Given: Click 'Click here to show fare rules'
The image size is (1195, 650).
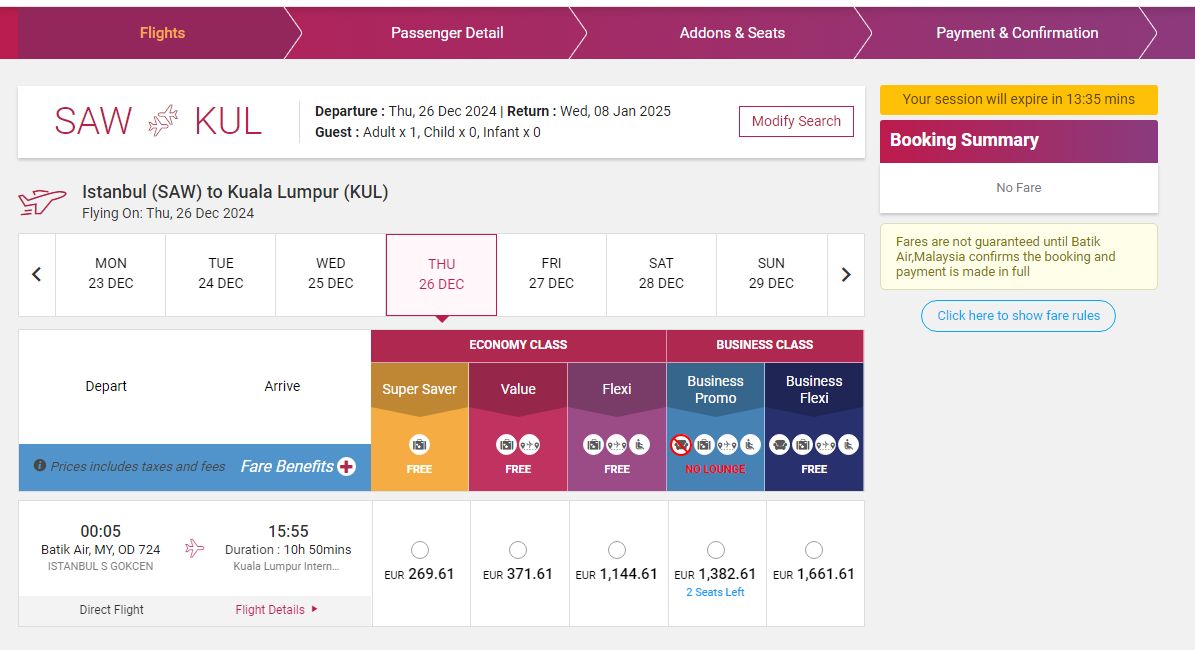Looking at the screenshot, I should (x=1018, y=316).
